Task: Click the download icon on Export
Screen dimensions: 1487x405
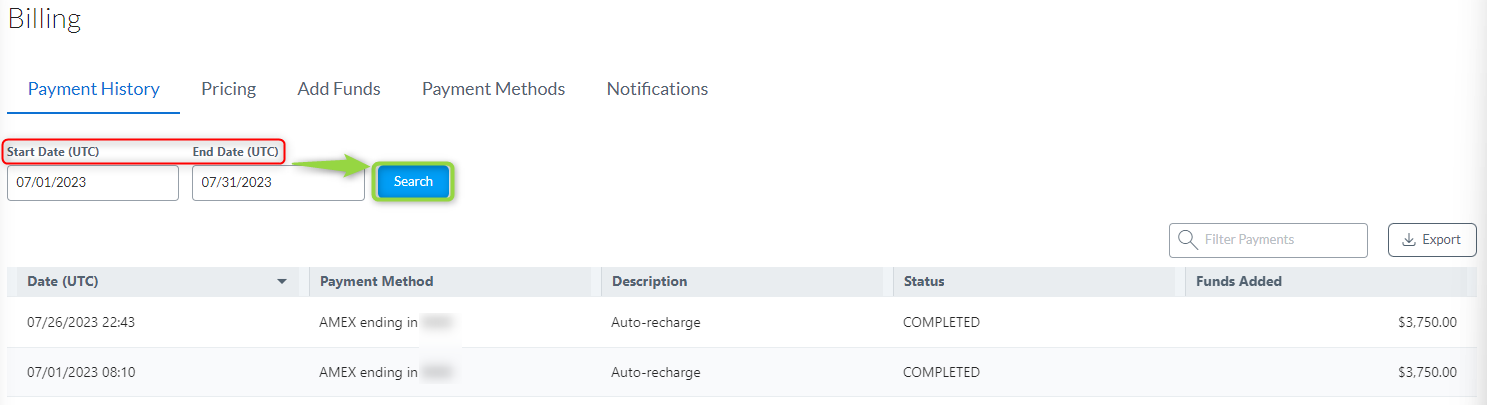Action: point(1409,240)
